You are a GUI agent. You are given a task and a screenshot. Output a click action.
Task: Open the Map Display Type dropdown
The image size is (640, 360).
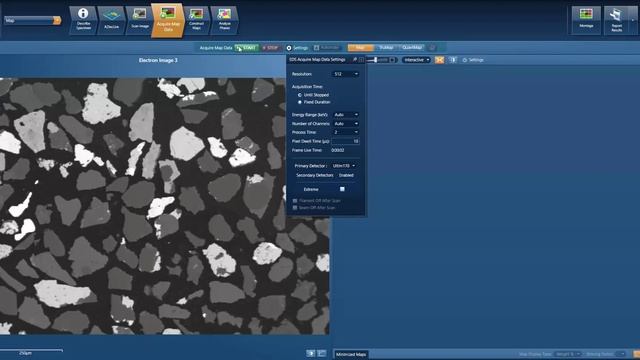[x=567, y=354]
